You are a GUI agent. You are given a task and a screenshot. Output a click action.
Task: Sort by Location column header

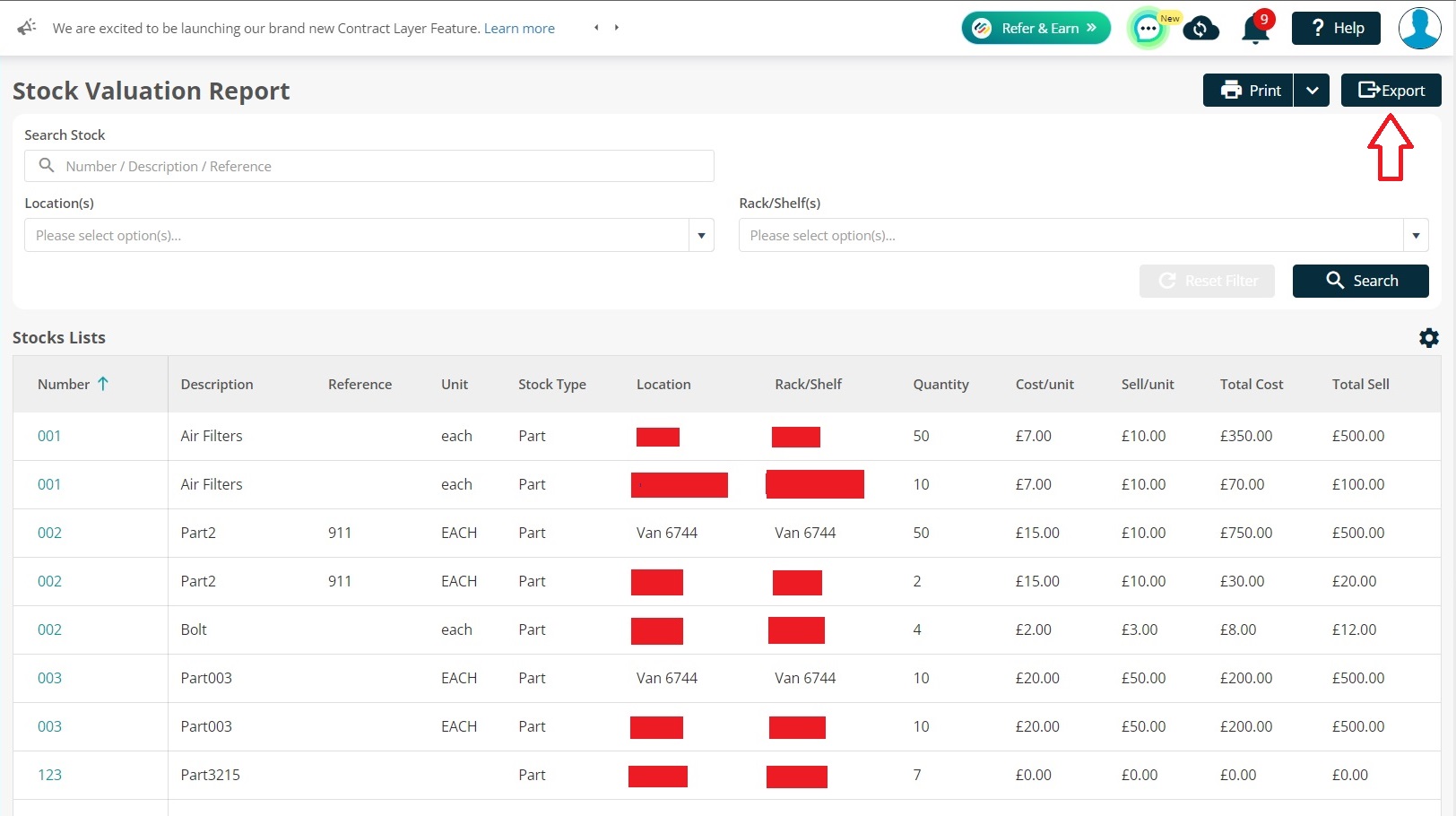tap(663, 384)
